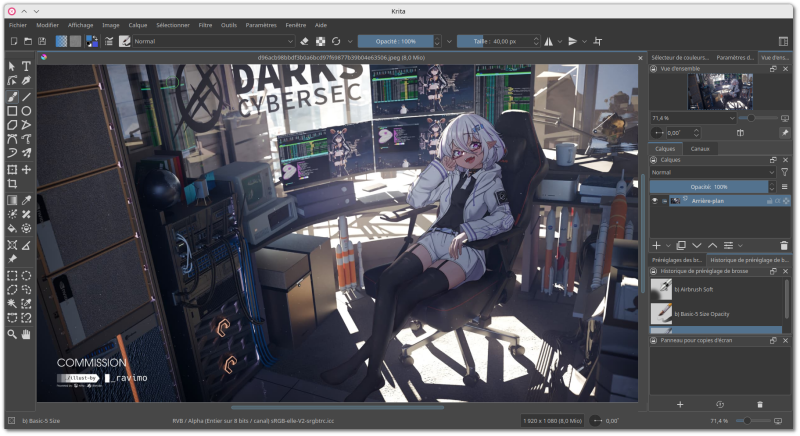
Task: Click the overview zoom slider handle
Action: pos(751,118)
